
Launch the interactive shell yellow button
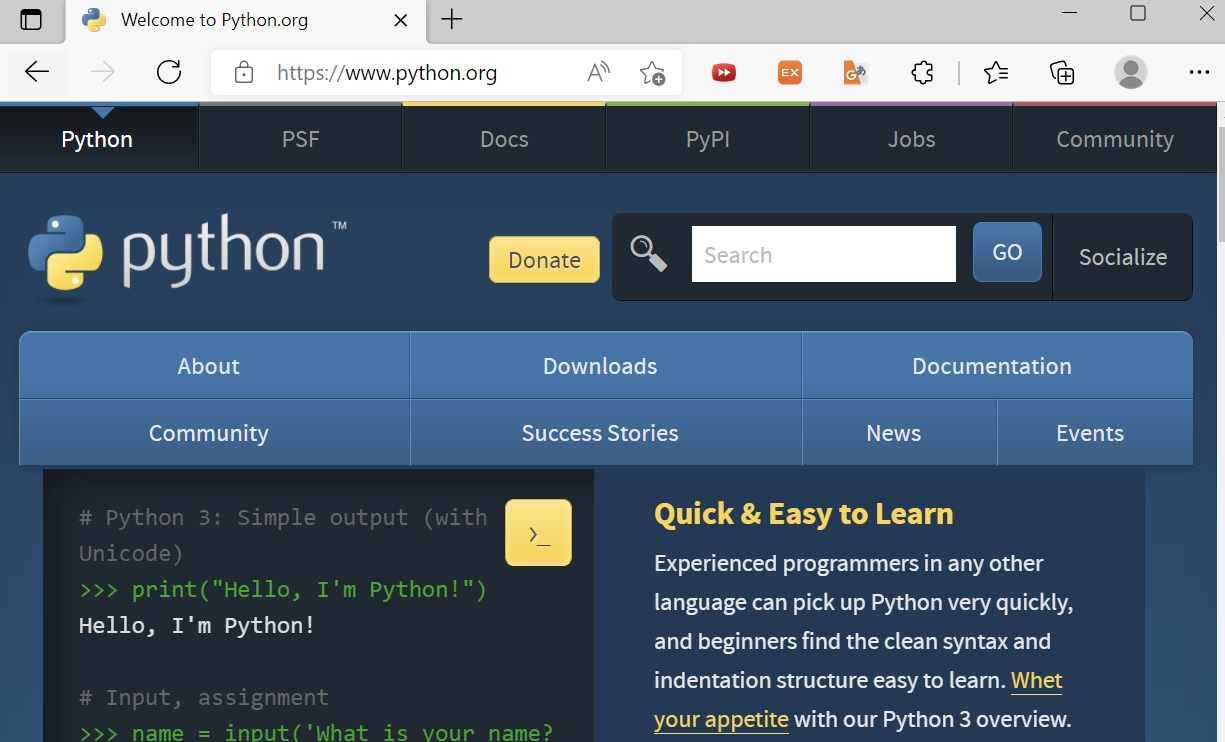click(539, 533)
